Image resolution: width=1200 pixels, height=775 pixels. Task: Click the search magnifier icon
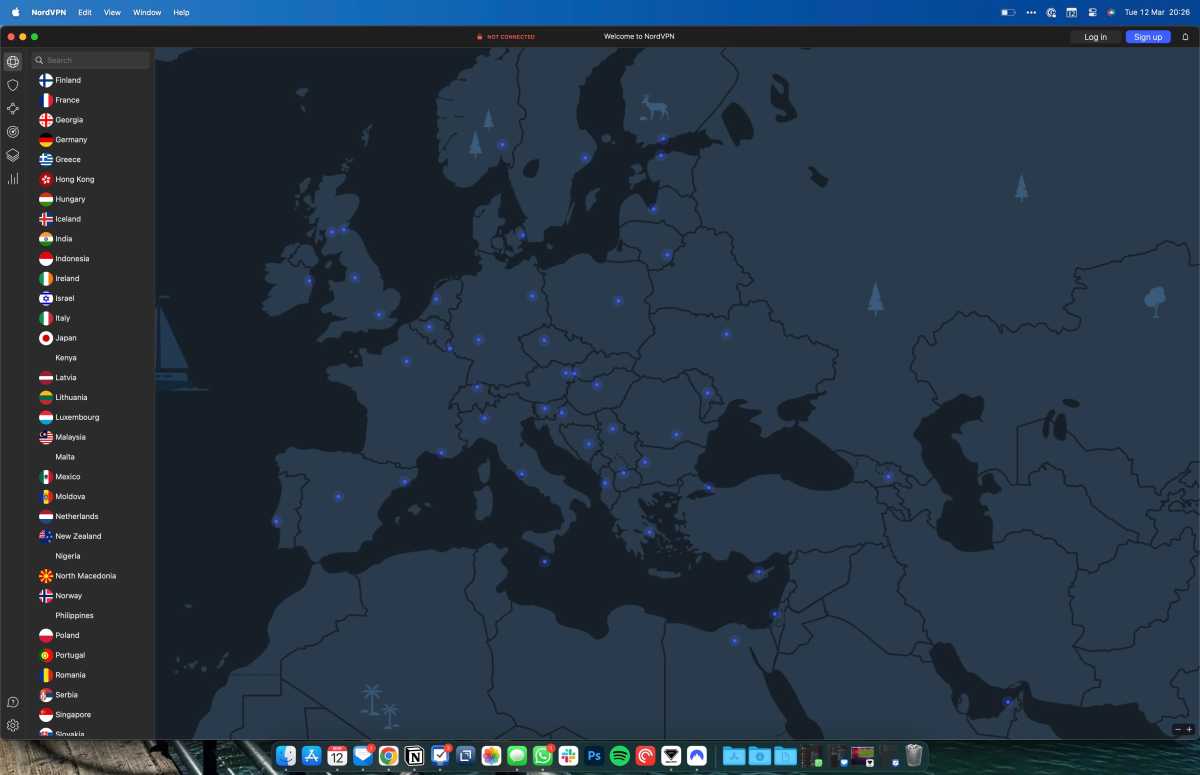39,60
